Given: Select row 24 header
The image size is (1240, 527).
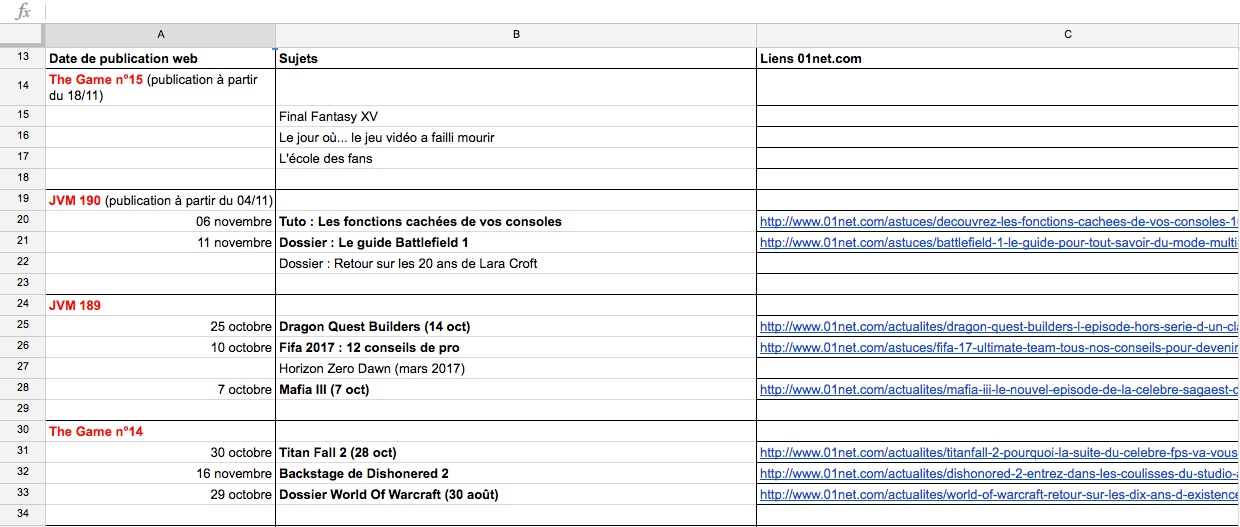Looking at the screenshot, I should click(23, 305).
